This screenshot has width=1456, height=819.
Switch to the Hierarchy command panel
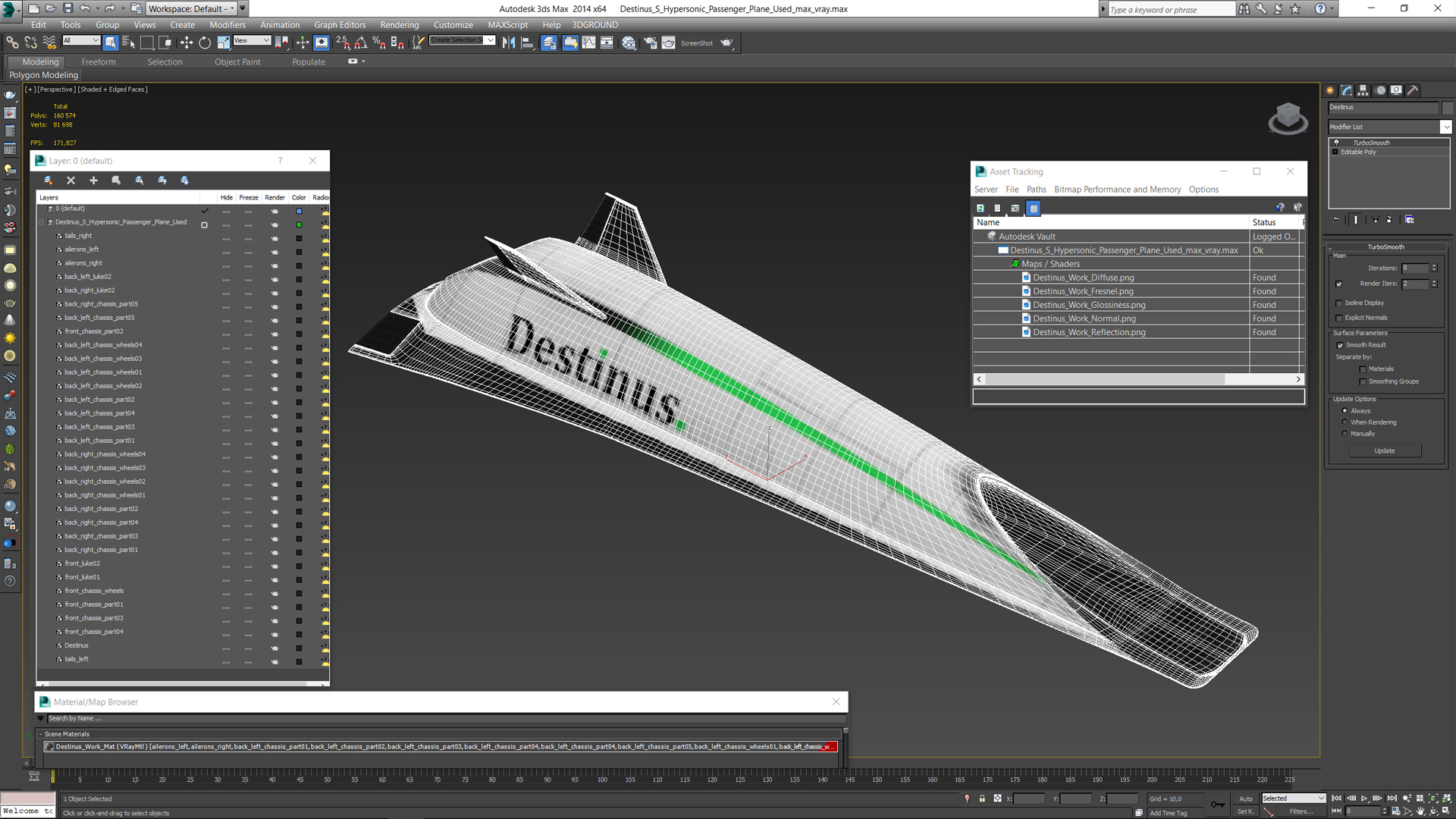click(1363, 90)
